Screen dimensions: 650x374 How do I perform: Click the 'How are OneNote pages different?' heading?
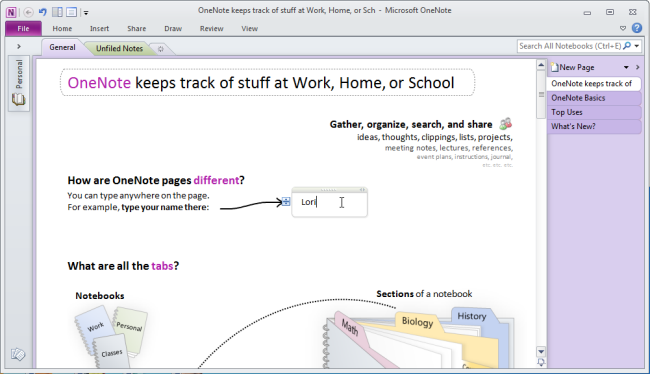[x=156, y=180]
